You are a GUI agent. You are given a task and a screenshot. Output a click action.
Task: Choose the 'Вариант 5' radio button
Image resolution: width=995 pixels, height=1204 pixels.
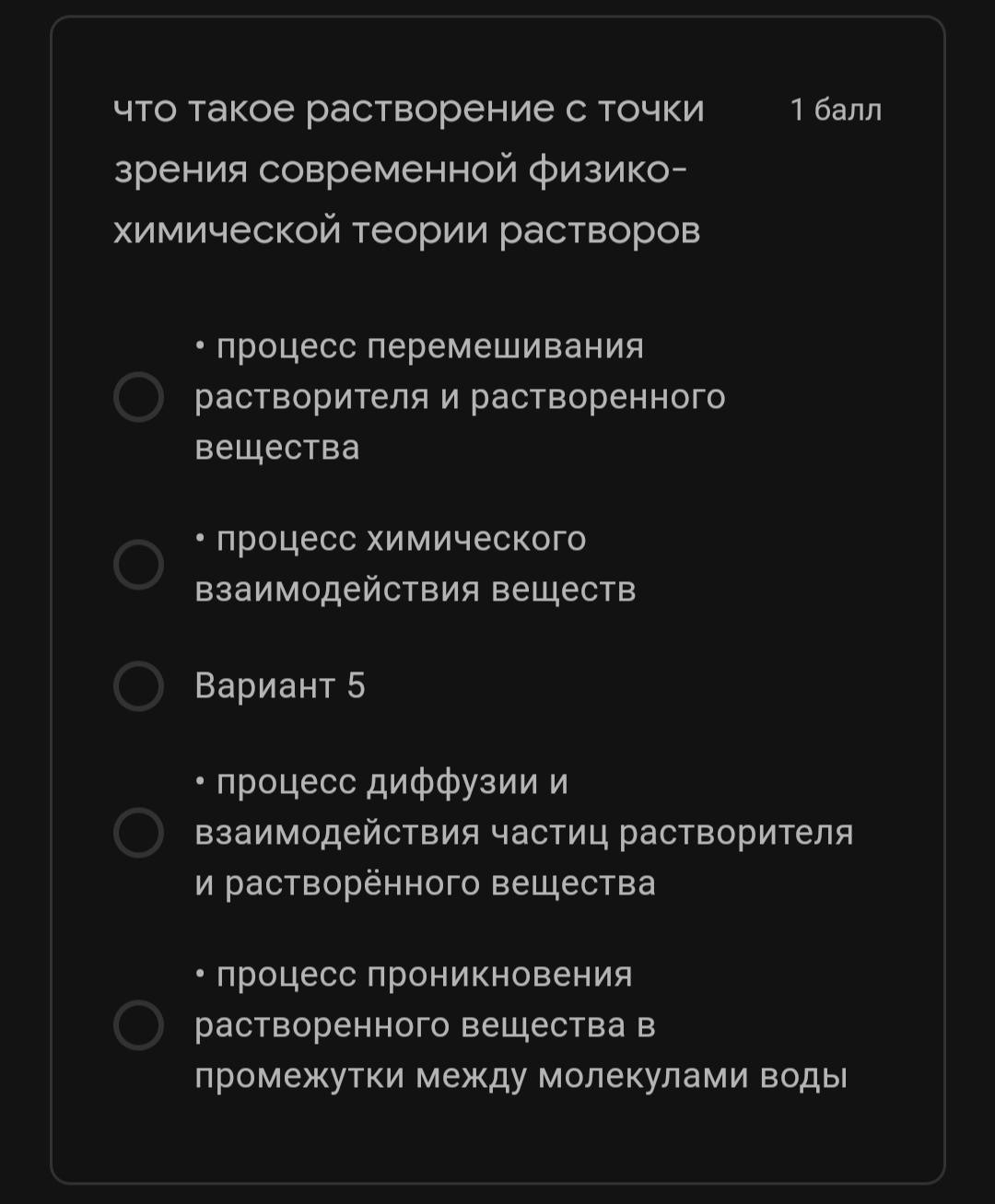click(138, 685)
